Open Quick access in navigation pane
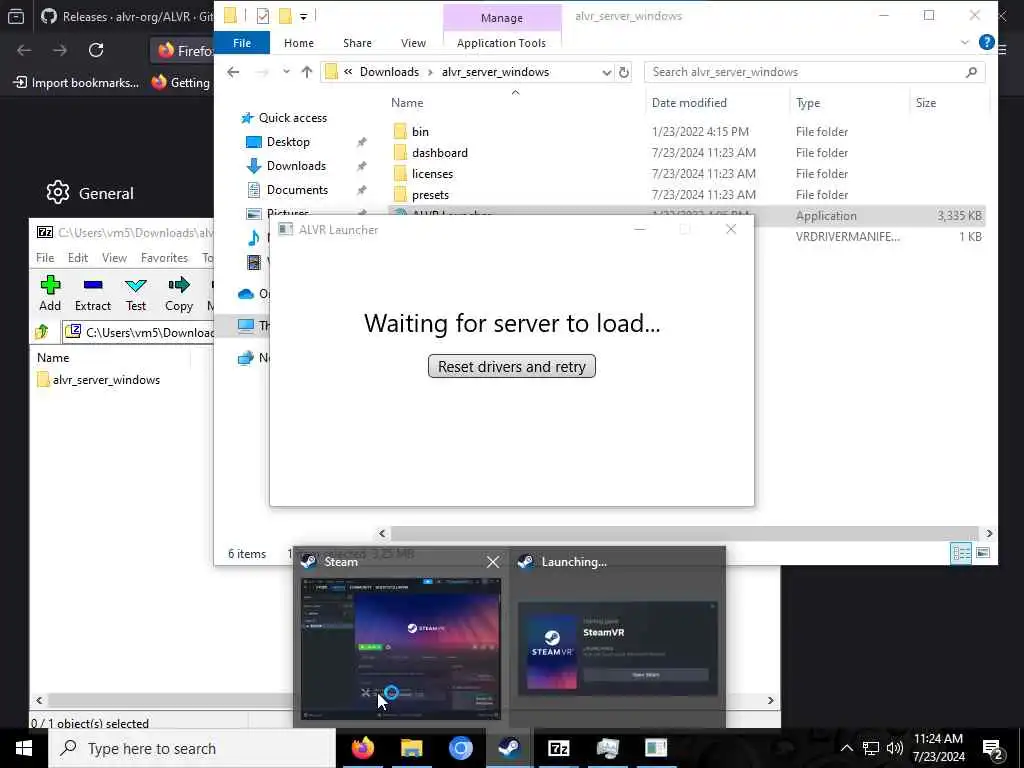 point(293,118)
